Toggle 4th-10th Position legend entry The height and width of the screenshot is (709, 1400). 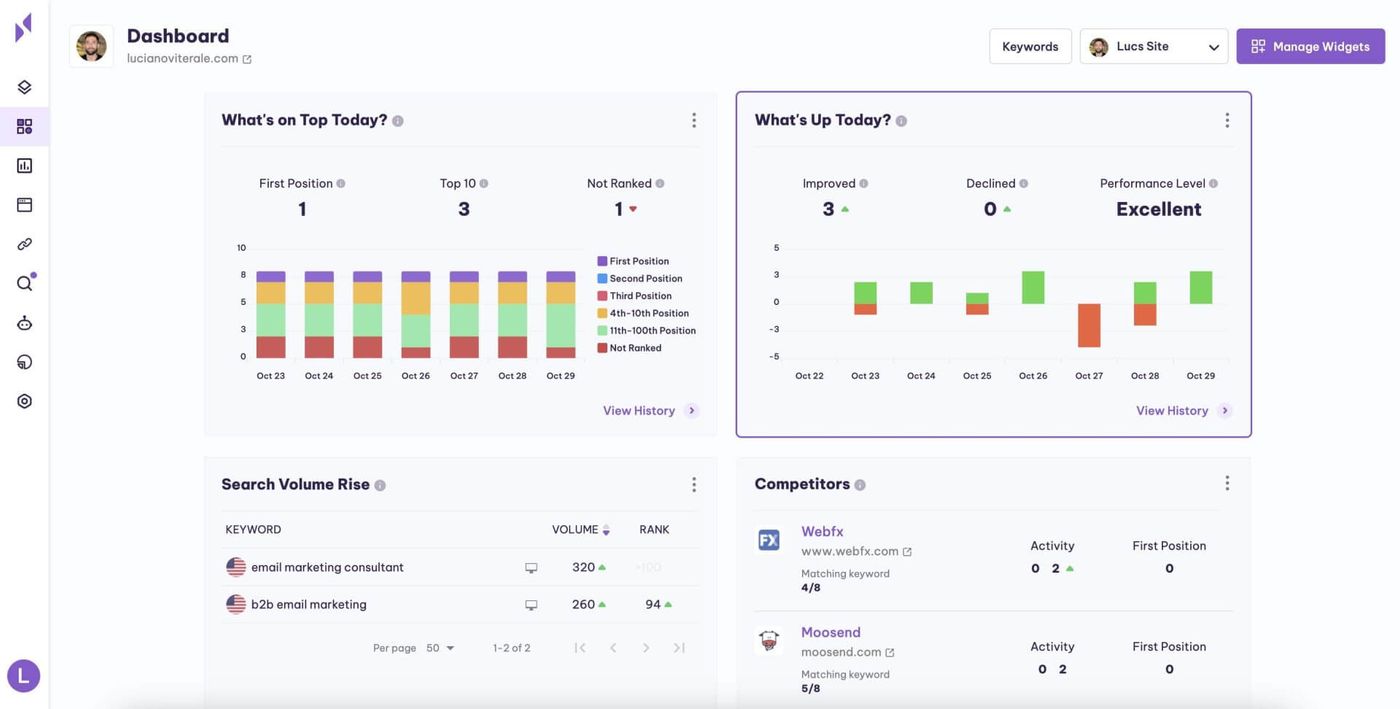[x=642, y=313]
